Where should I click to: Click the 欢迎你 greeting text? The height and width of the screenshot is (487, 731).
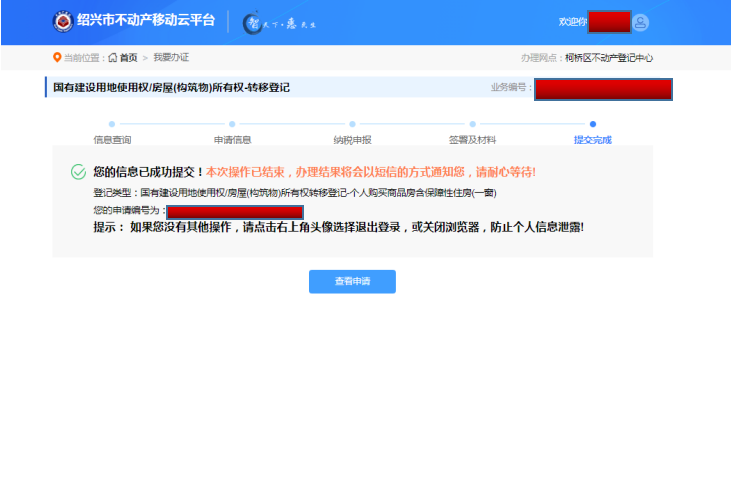(572, 22)
